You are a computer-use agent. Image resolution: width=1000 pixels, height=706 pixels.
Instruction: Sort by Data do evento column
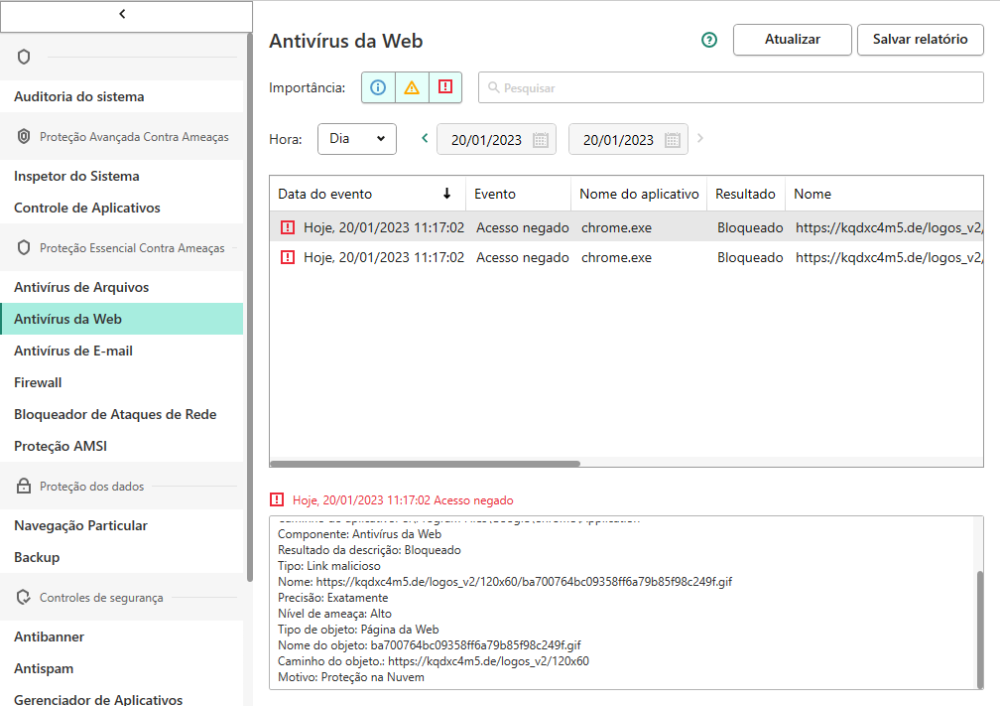click(367, 194)
